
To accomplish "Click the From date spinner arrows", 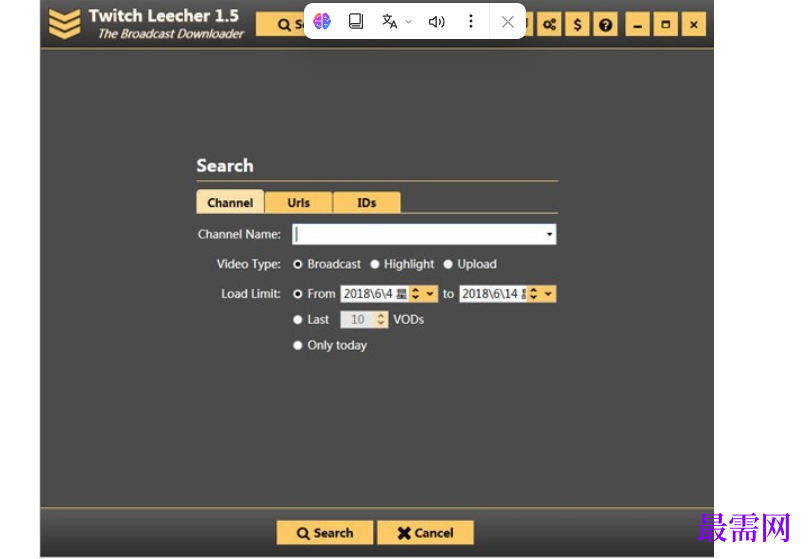I will pyautogui.click(x=415, y=294).
